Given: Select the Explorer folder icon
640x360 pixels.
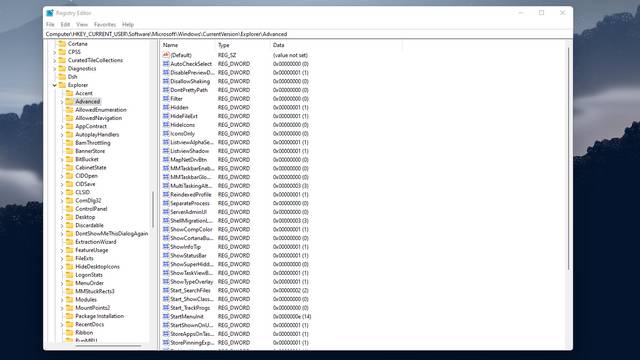Looking at the screenshot, I should click(x=62, y=85).
